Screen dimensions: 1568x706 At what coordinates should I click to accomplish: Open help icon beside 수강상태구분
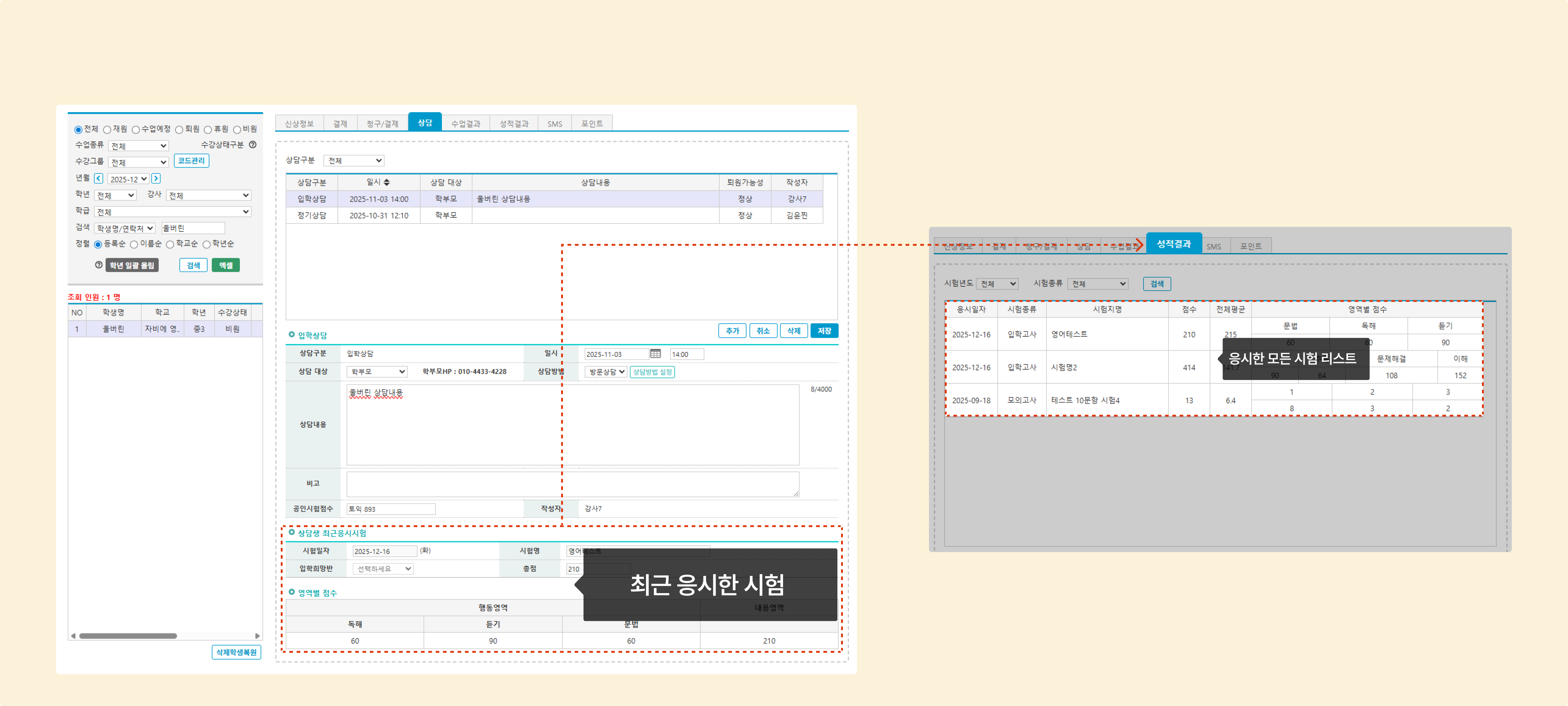coord(253,145)
